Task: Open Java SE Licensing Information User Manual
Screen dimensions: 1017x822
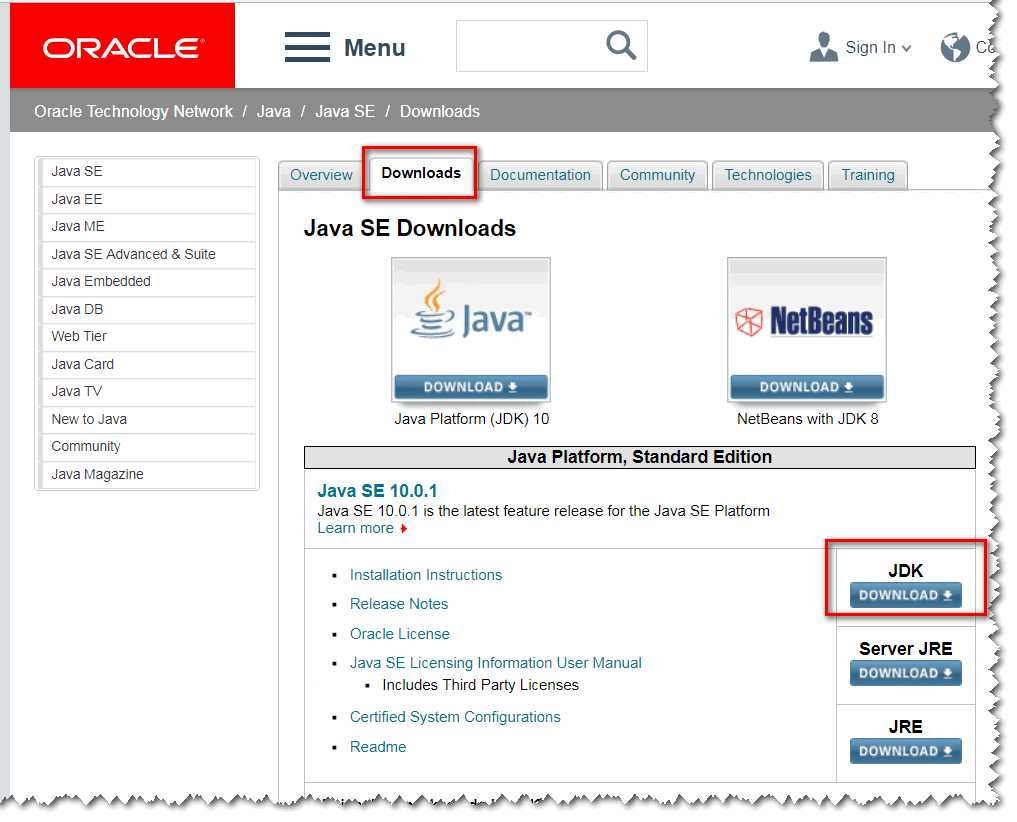Action: [496, 663]
